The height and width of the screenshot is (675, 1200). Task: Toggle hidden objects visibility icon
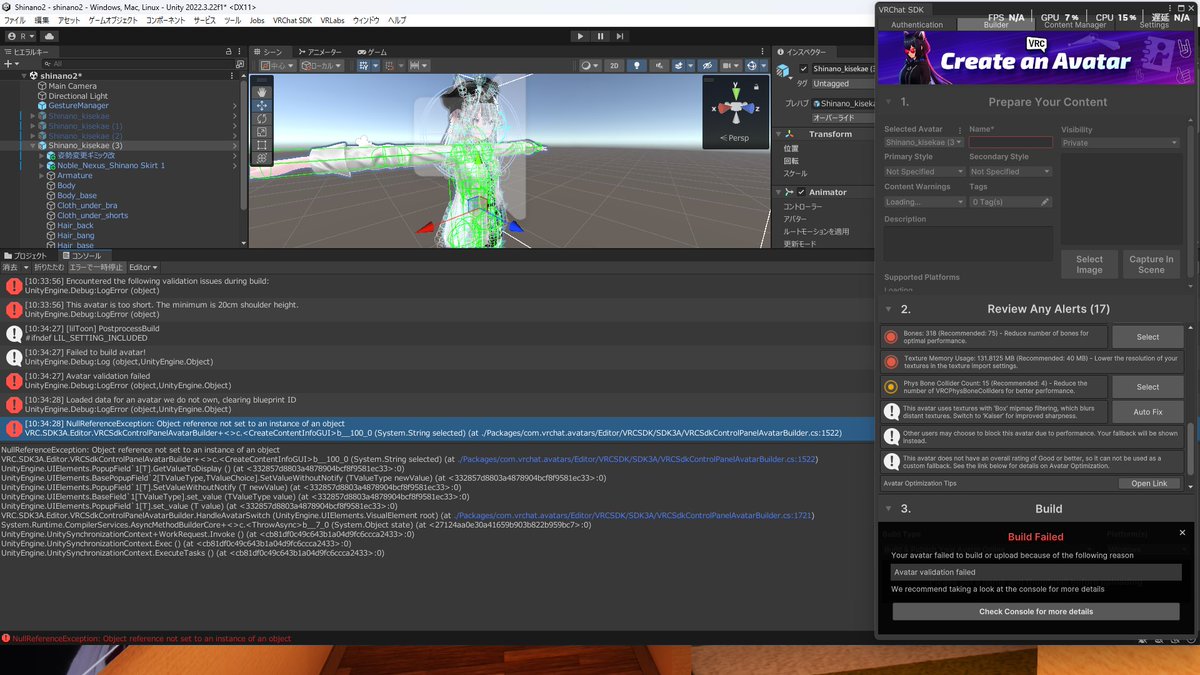point(708,66)
